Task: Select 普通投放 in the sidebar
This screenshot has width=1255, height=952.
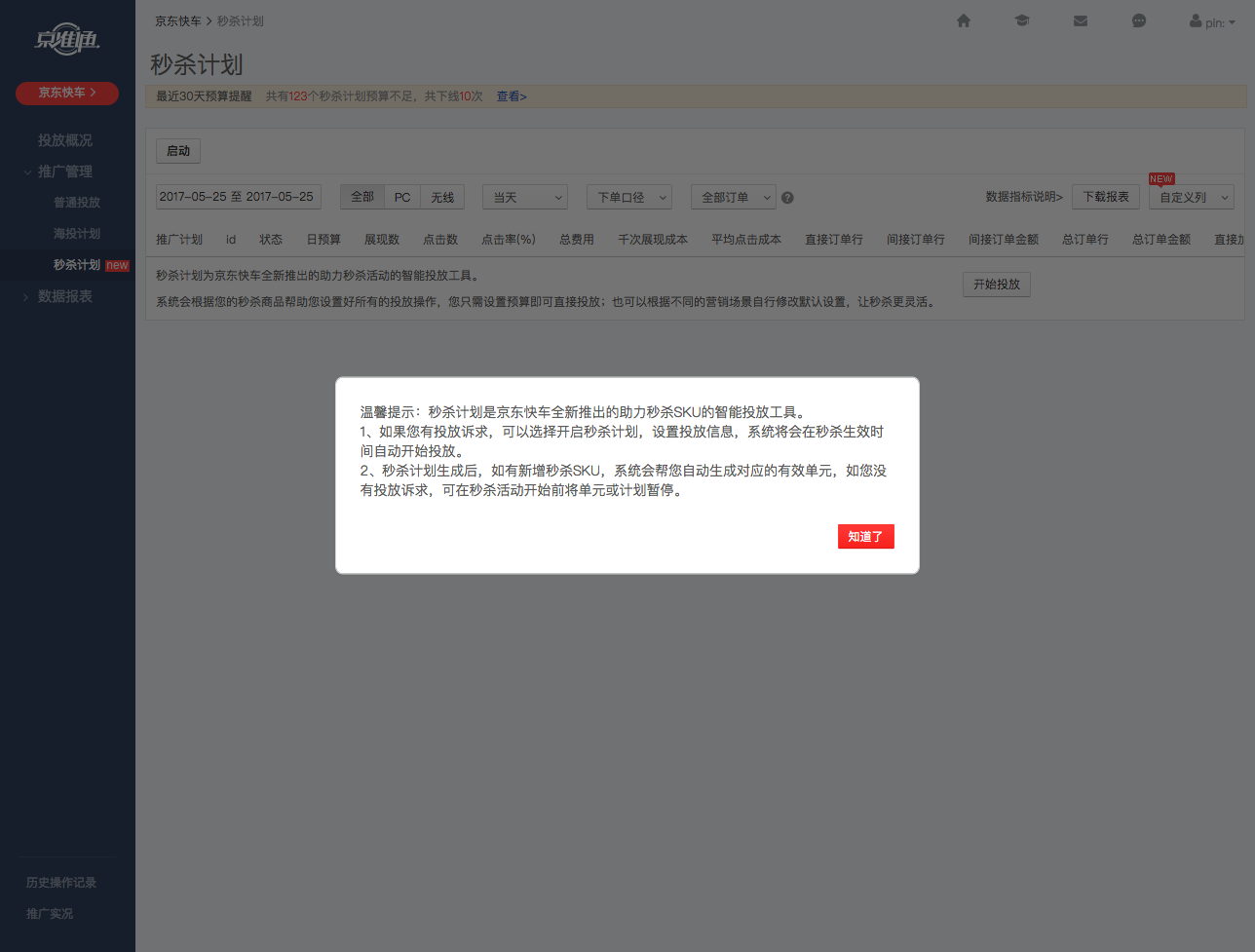Action: (x=77, y=203)
